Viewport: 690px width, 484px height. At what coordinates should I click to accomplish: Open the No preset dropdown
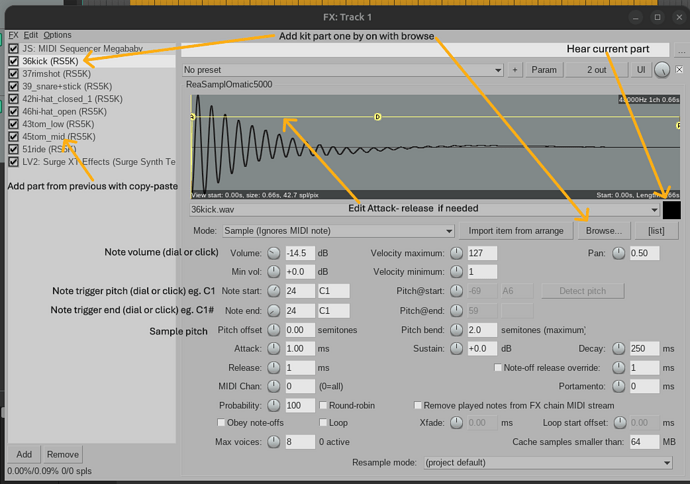(x=342, y=71)
